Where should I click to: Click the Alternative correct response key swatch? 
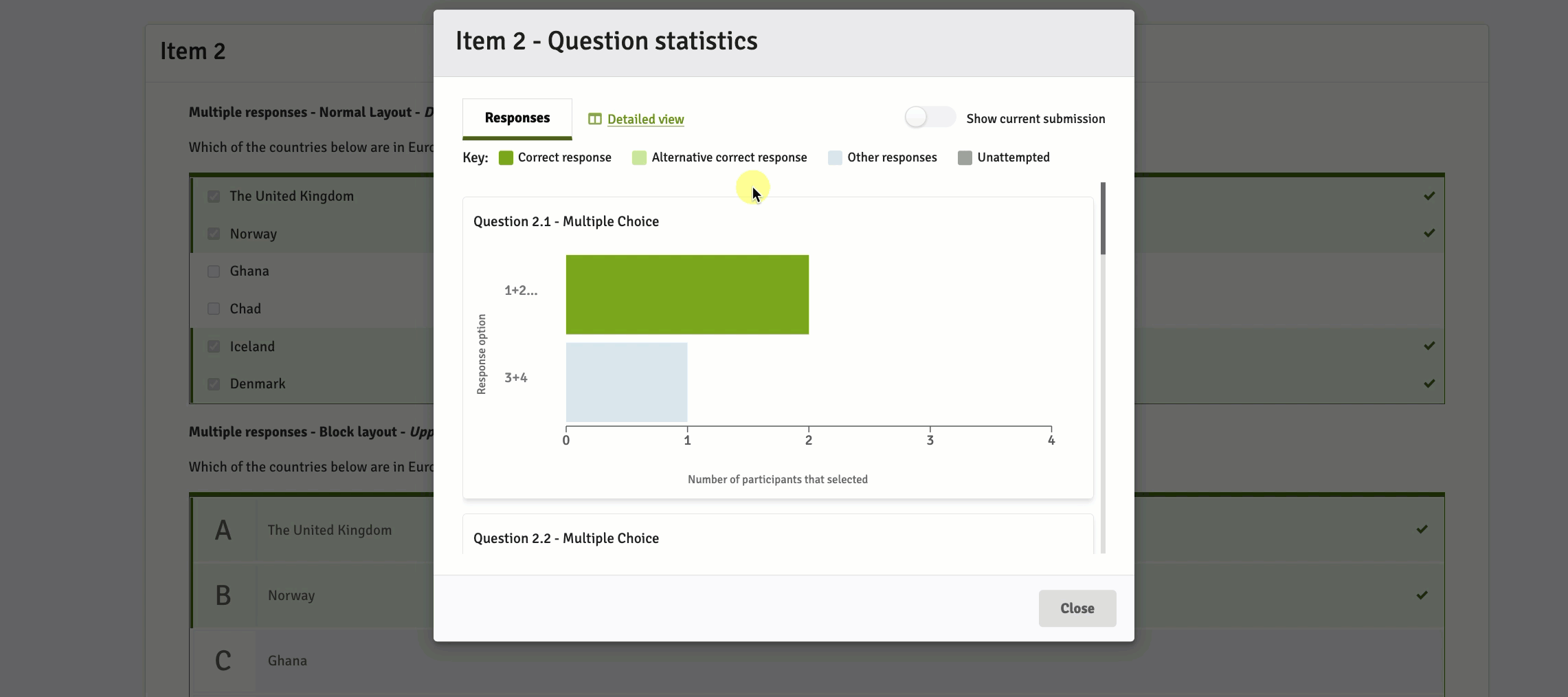(x=639, y=158)
